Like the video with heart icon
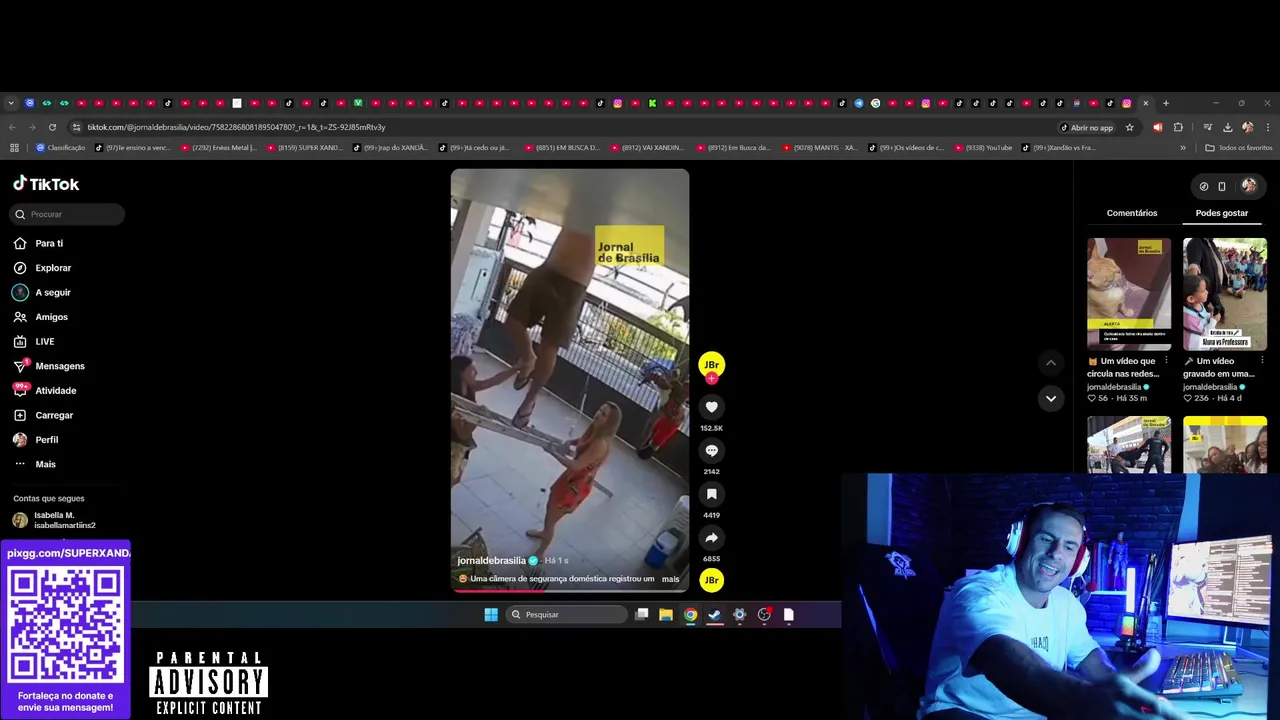This screenshot has height=720, width=1280. click(711, 407)
